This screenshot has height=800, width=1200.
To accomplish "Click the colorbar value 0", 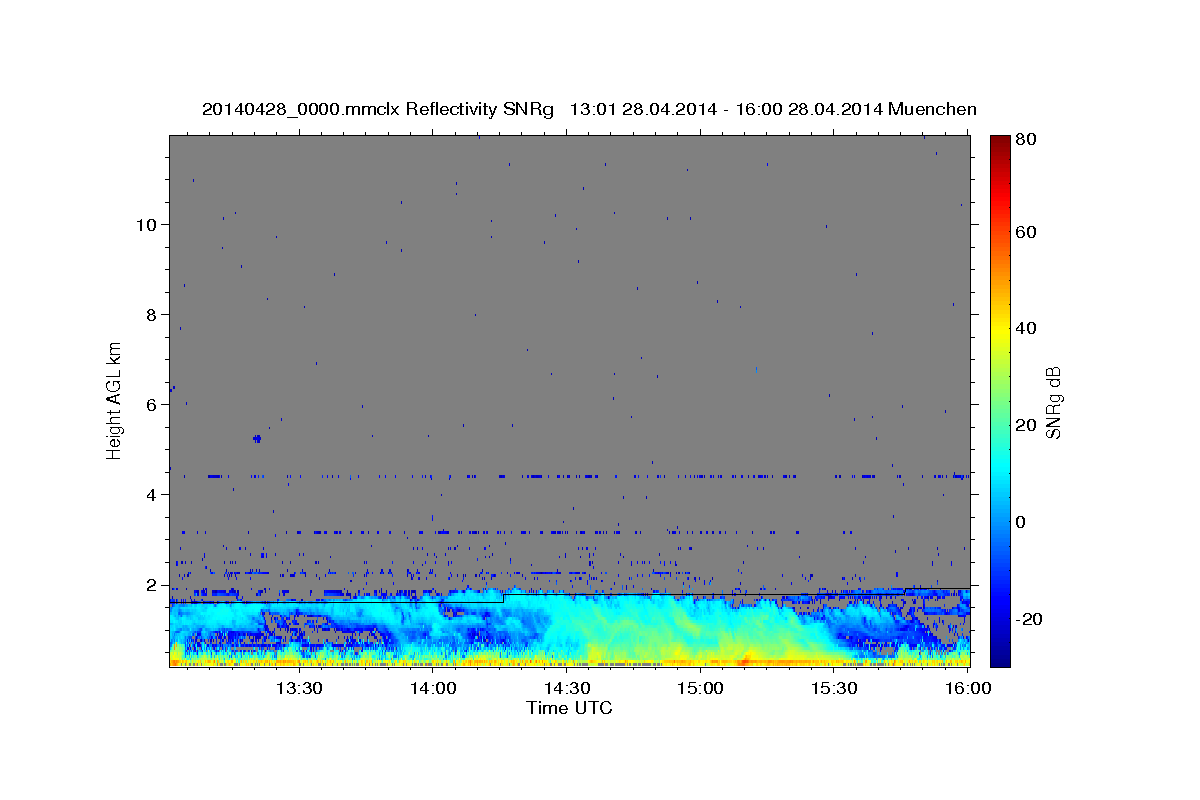I will coord(1022,522).
